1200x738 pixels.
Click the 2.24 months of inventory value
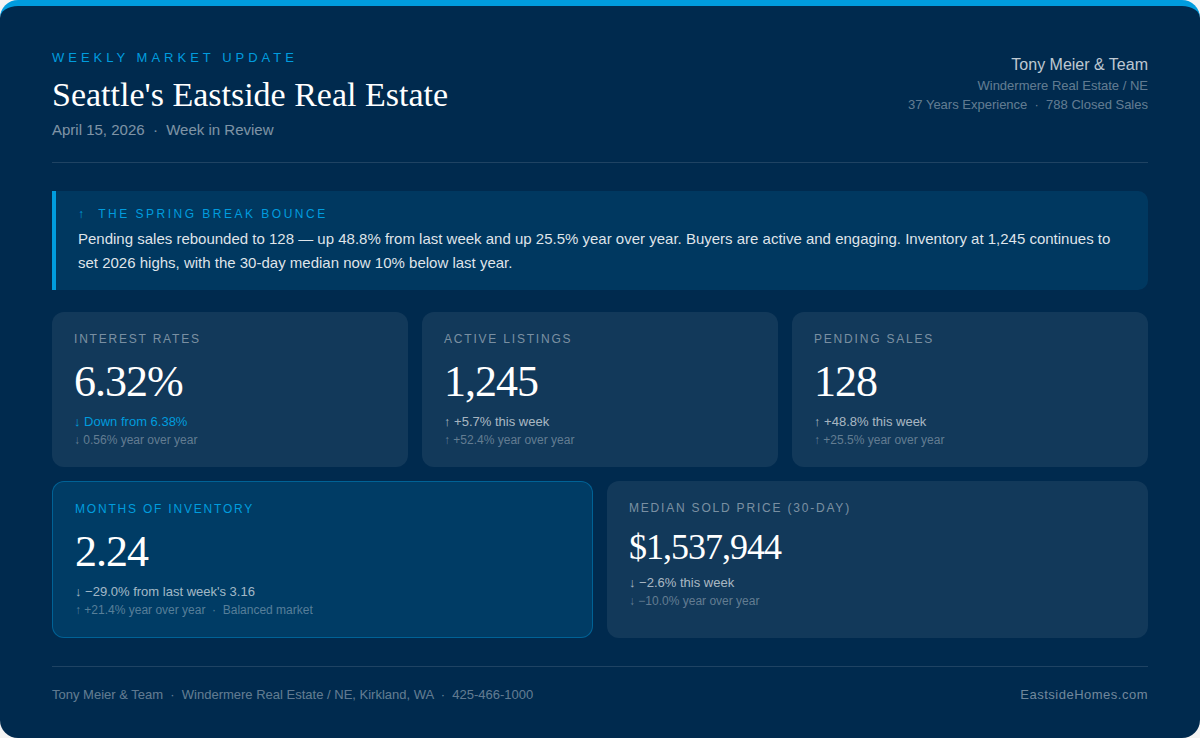[x=112, y=552]
